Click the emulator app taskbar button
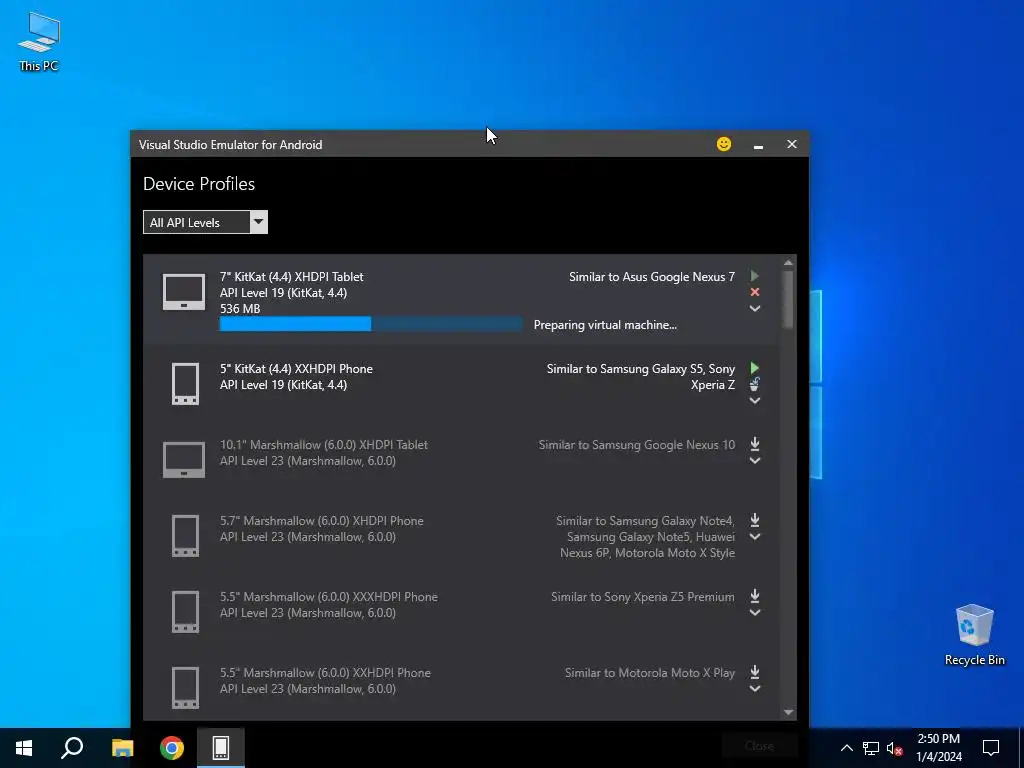Image resolution: width=1024 pixels, height=768 pixels. 221,748
